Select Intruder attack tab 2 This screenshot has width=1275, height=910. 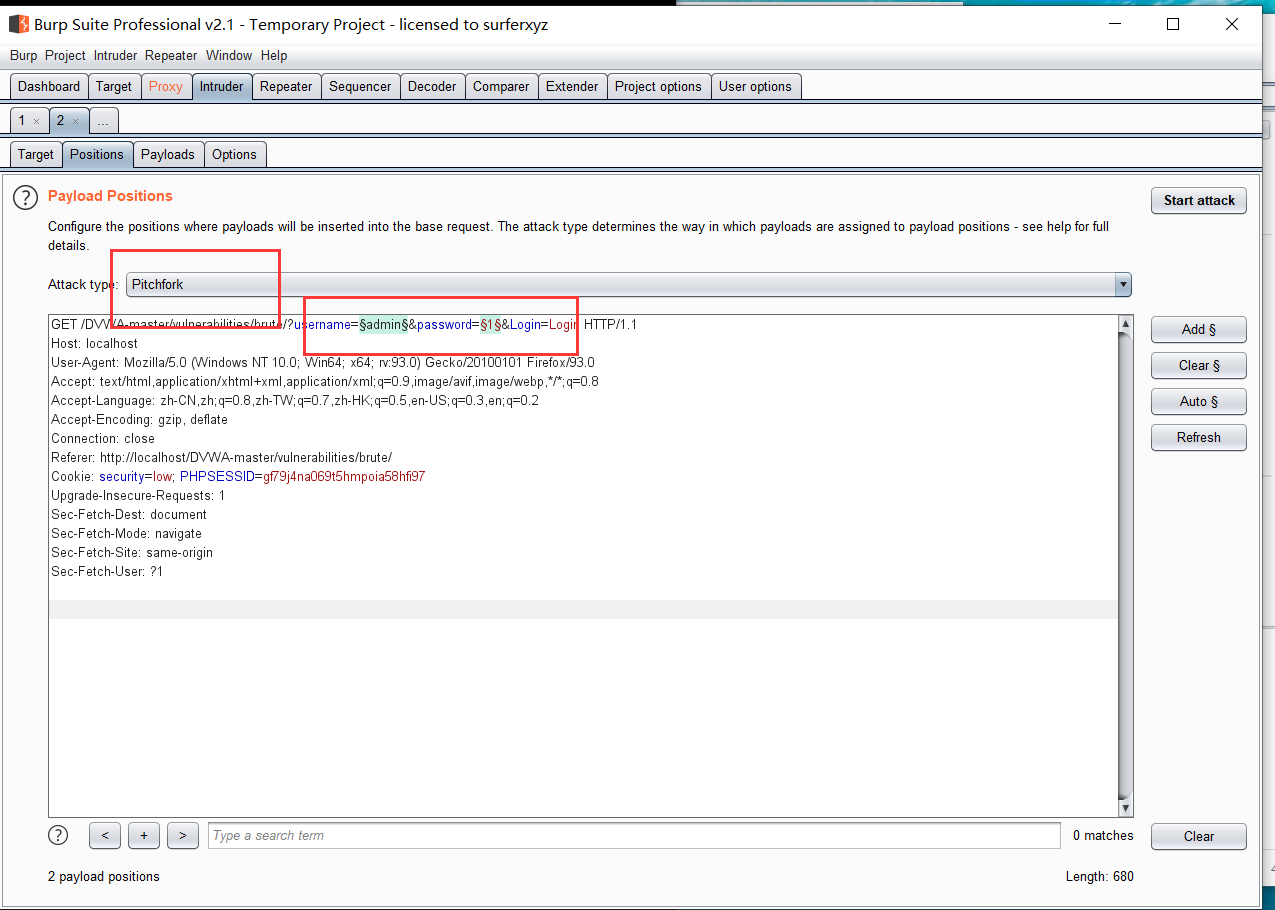(x=60, y=121)
